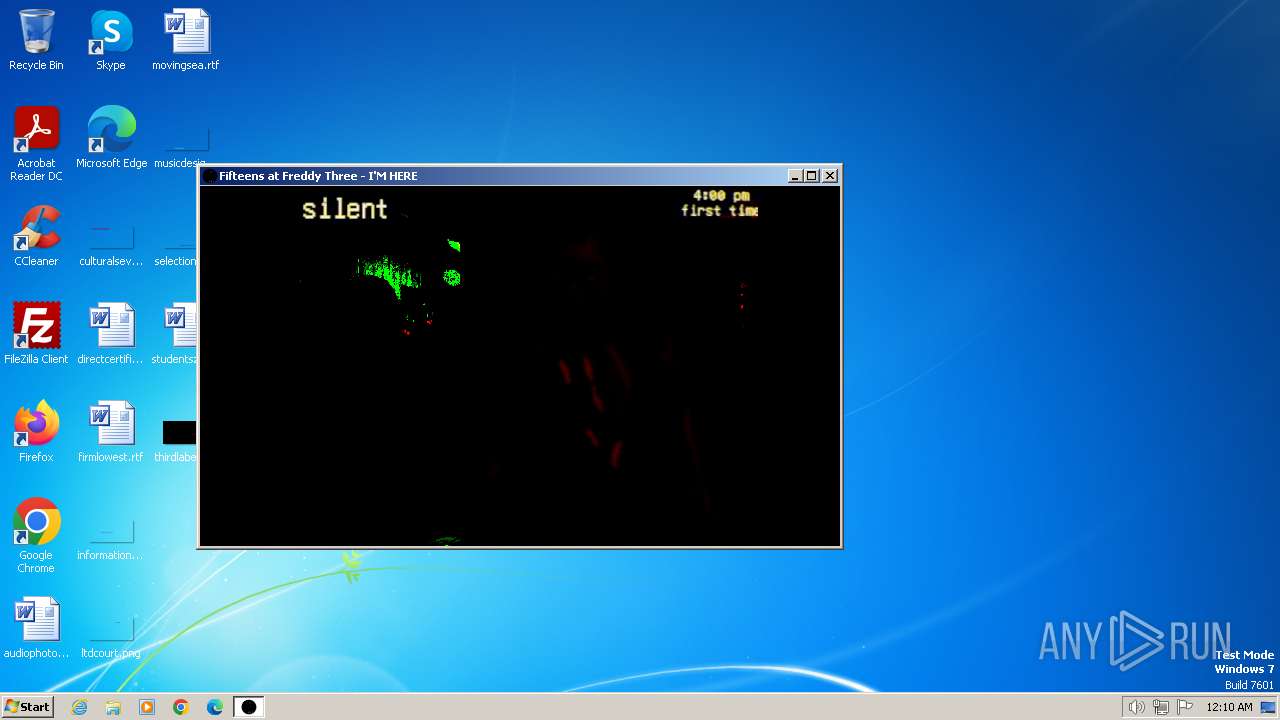Open Action Center flag tray icon
The width and height of the screenshot is (1280, 720).
(x=1185, y=707)
